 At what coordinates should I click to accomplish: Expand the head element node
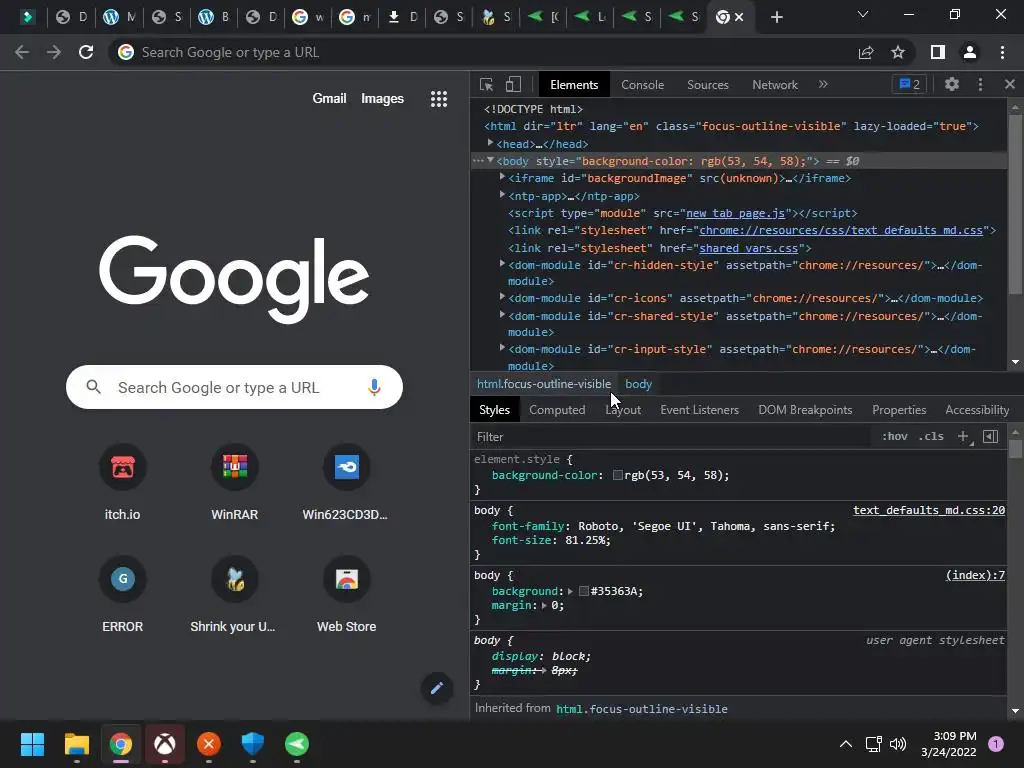click(x=490, y=143)
